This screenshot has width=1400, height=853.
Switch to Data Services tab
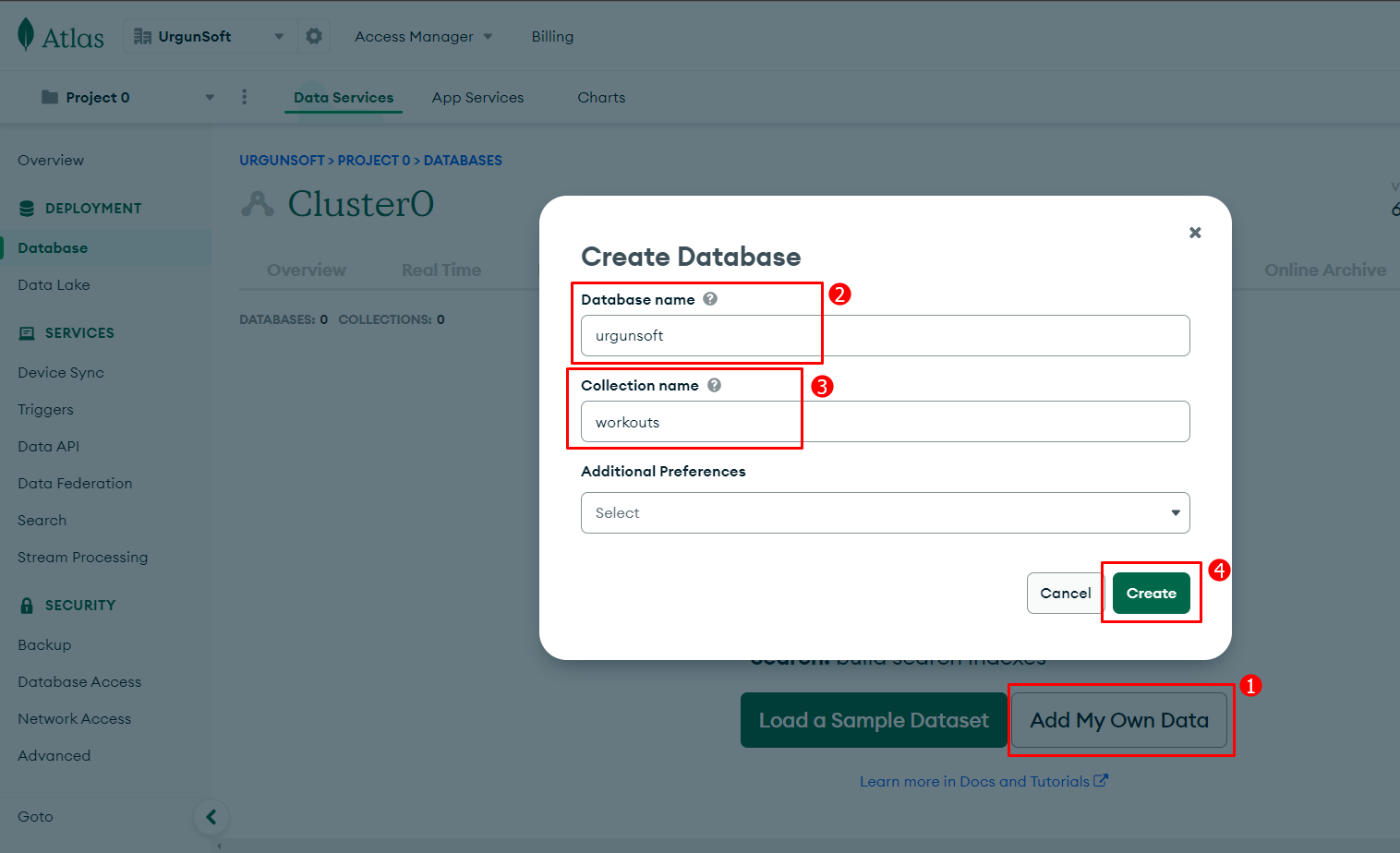click(344, 98)
